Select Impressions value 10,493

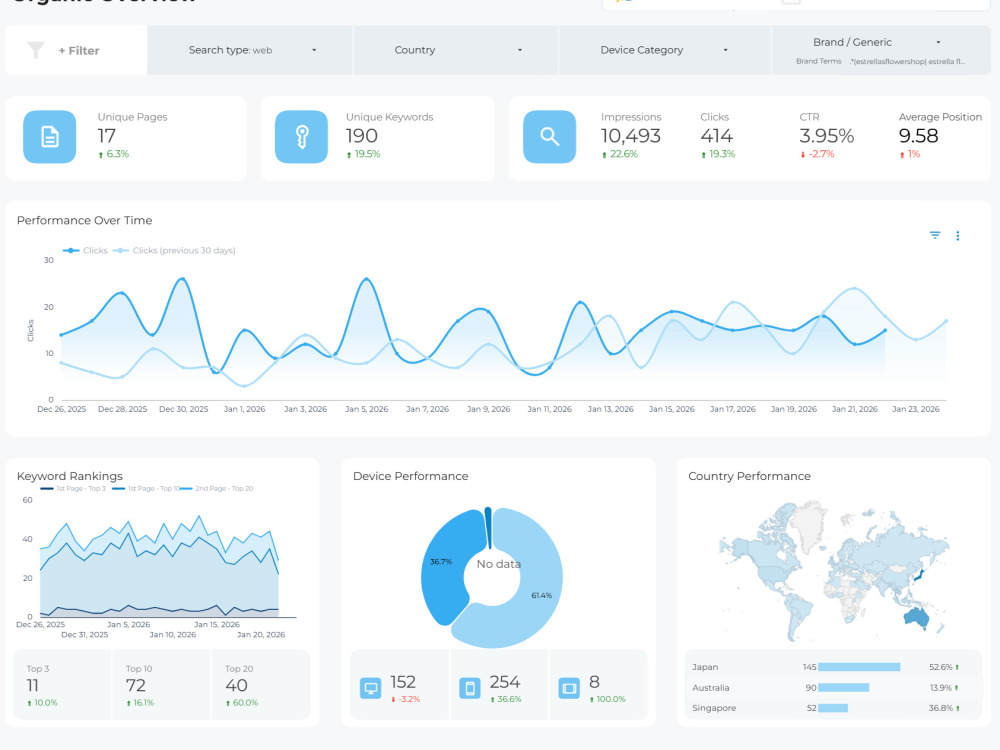pos(630,136)
